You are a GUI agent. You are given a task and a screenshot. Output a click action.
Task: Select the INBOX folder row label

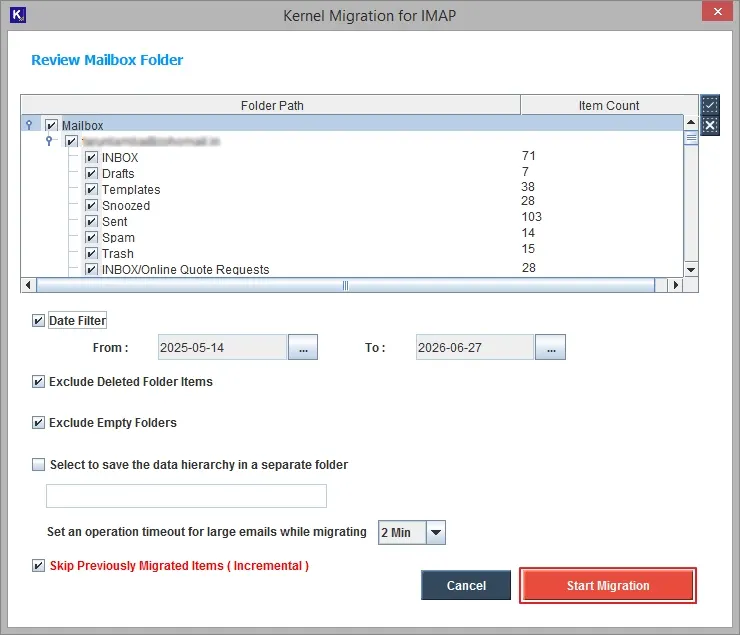(x=120, y=158)
